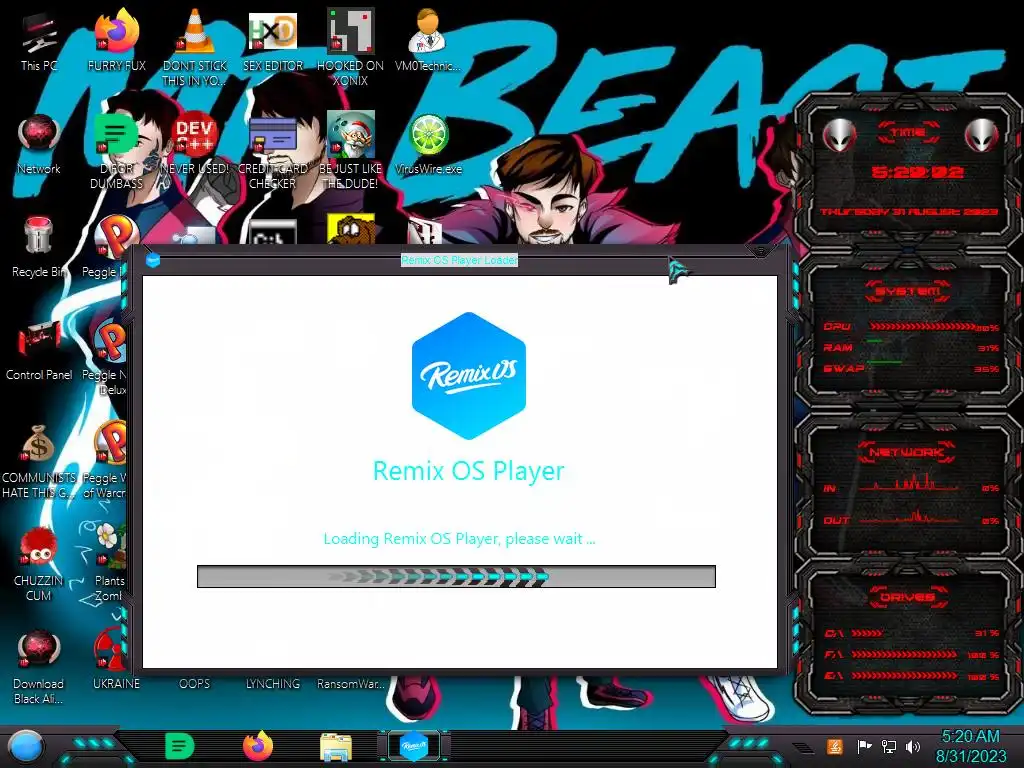Click the loading progress bar
This screenshot has height=768, width=1024.
click(456, 577)
